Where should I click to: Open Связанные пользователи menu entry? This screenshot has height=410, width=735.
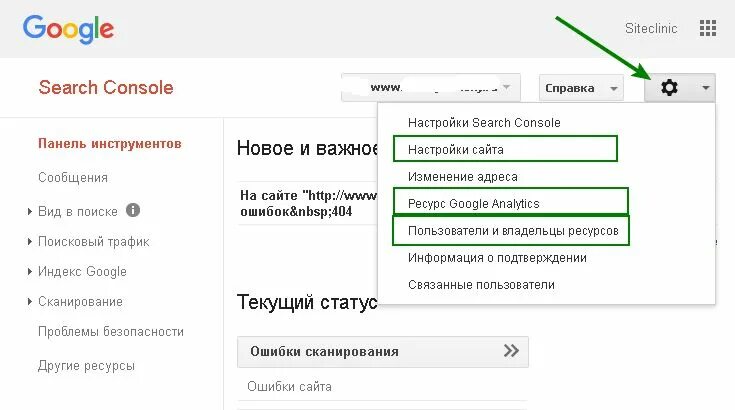[481, 285]
